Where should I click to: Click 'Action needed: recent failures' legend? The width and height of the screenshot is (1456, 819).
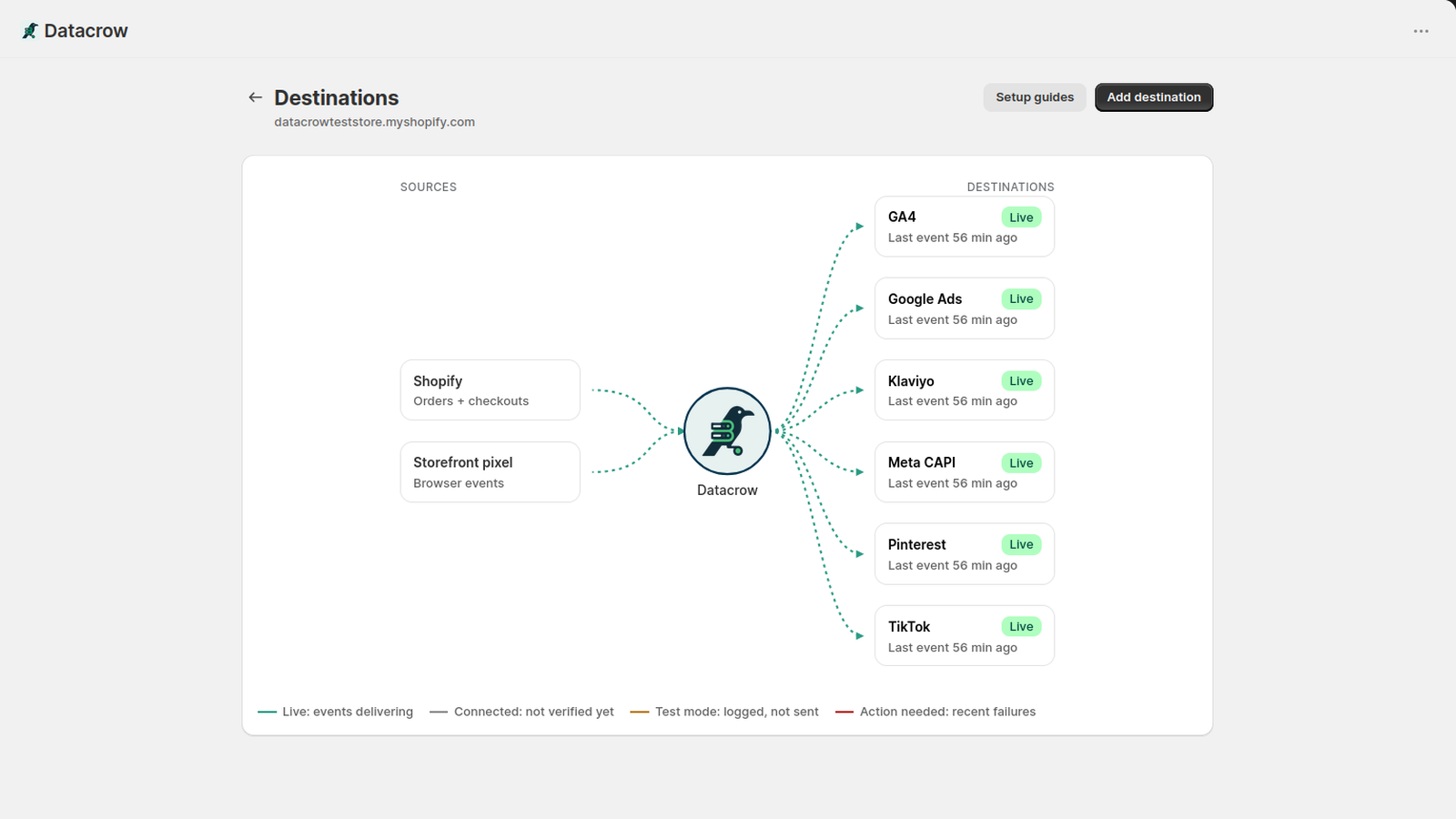[x=935, y=712]
